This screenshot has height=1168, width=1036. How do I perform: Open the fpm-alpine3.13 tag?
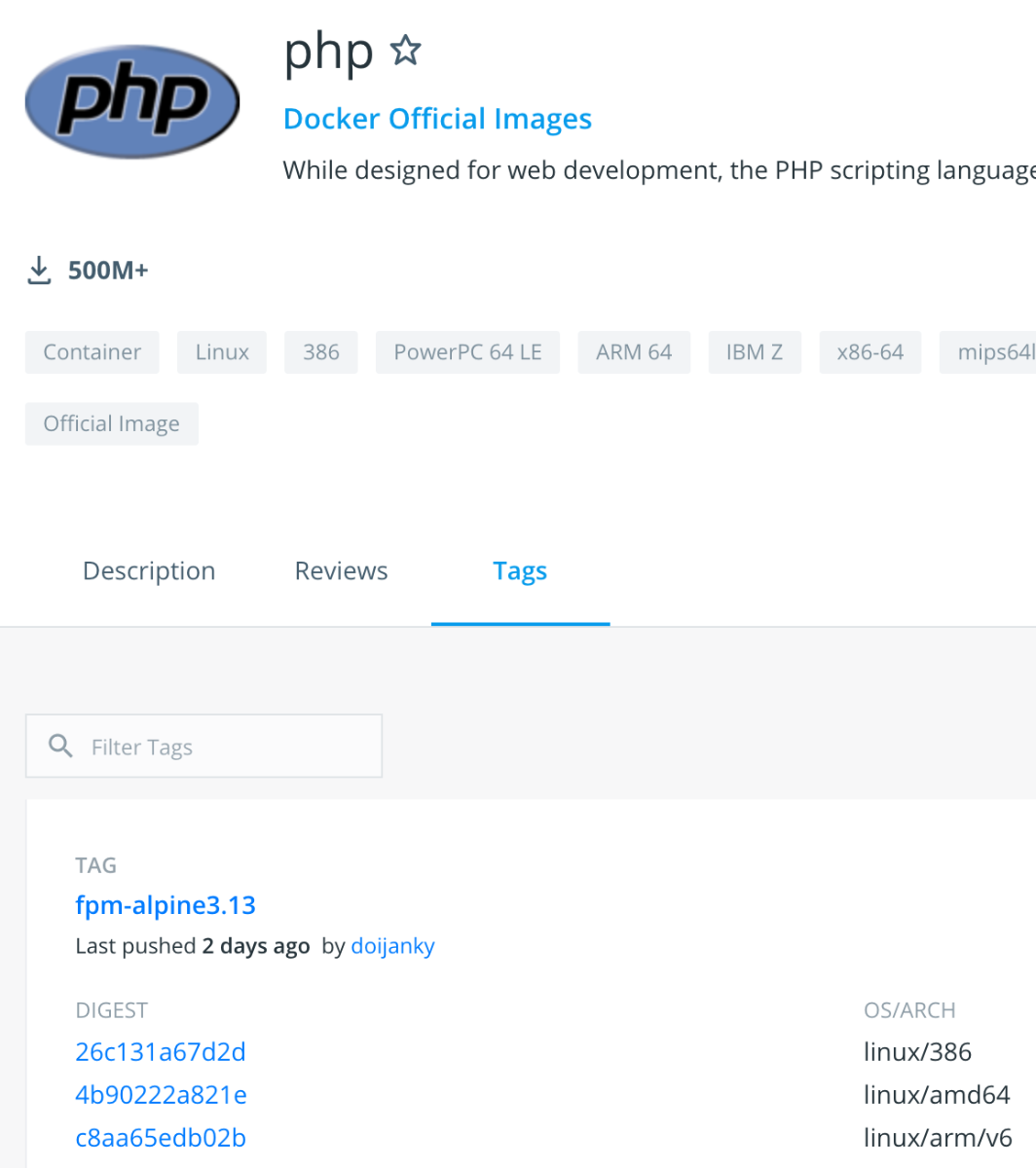coord(166,905)
